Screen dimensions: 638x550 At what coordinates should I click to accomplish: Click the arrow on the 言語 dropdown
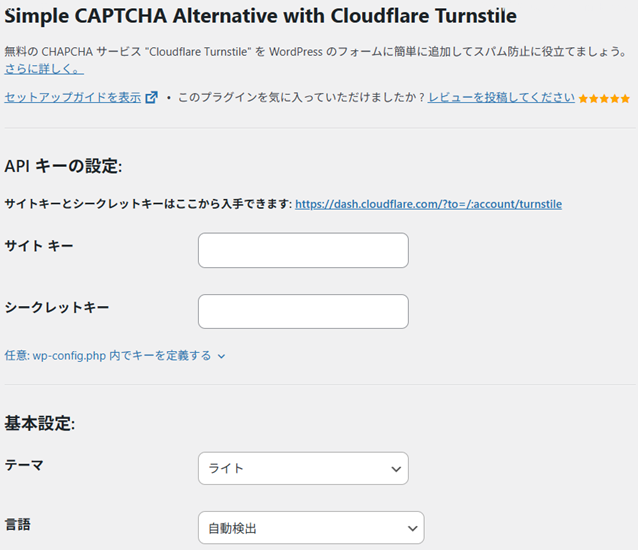[x=411, y=528]
